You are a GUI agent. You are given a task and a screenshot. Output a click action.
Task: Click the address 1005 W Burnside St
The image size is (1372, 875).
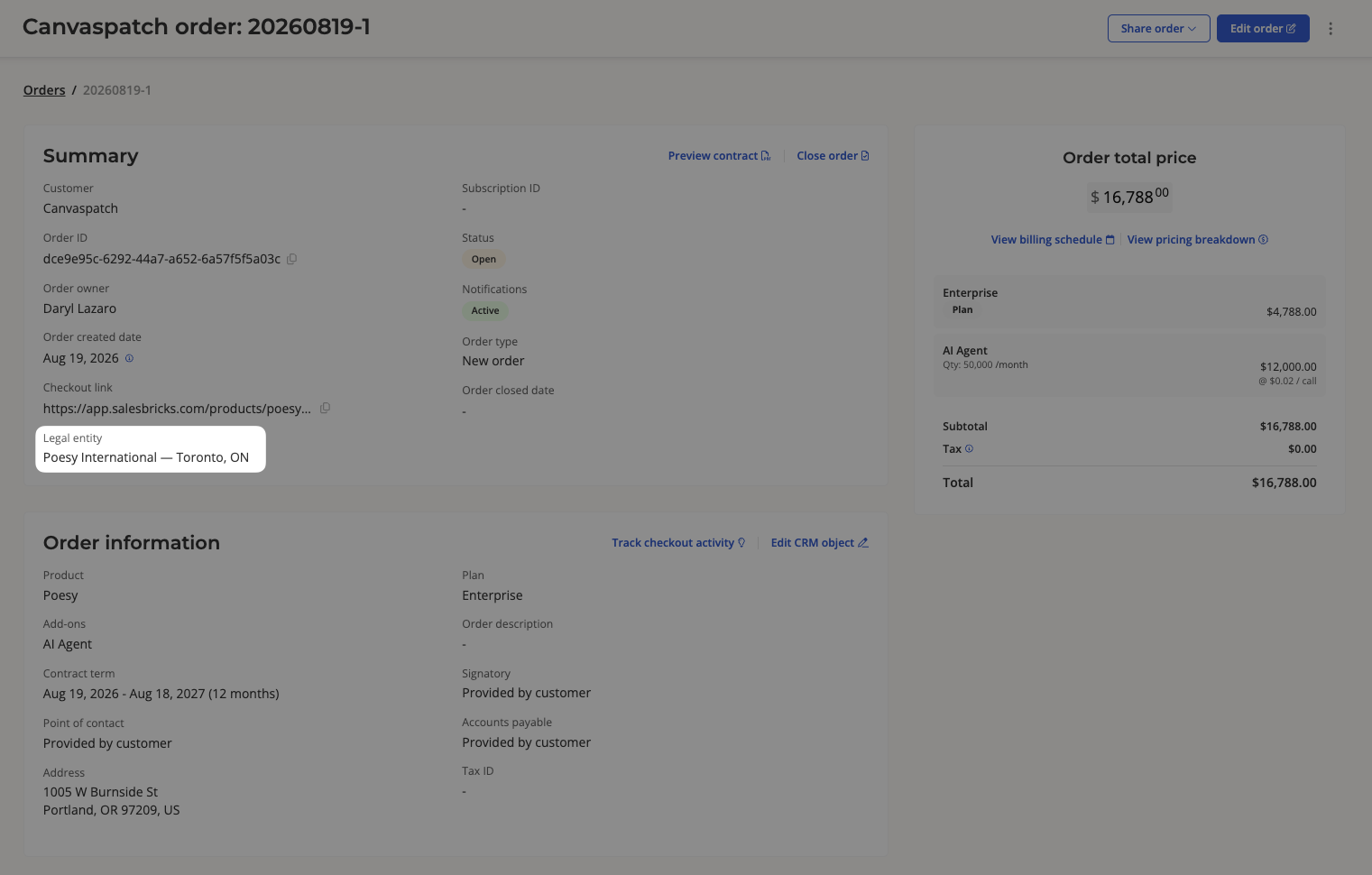tap(112, 801)
